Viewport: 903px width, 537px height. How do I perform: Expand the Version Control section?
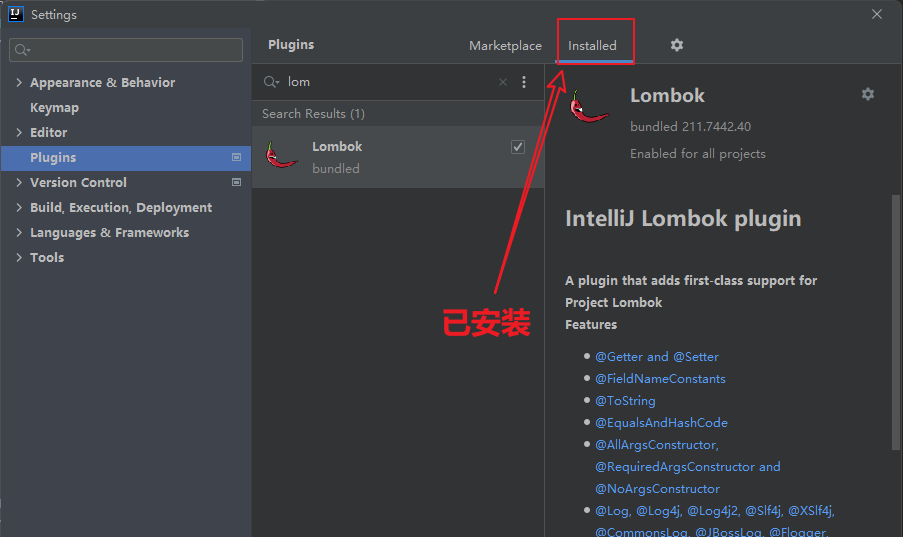tap(19, 182)
